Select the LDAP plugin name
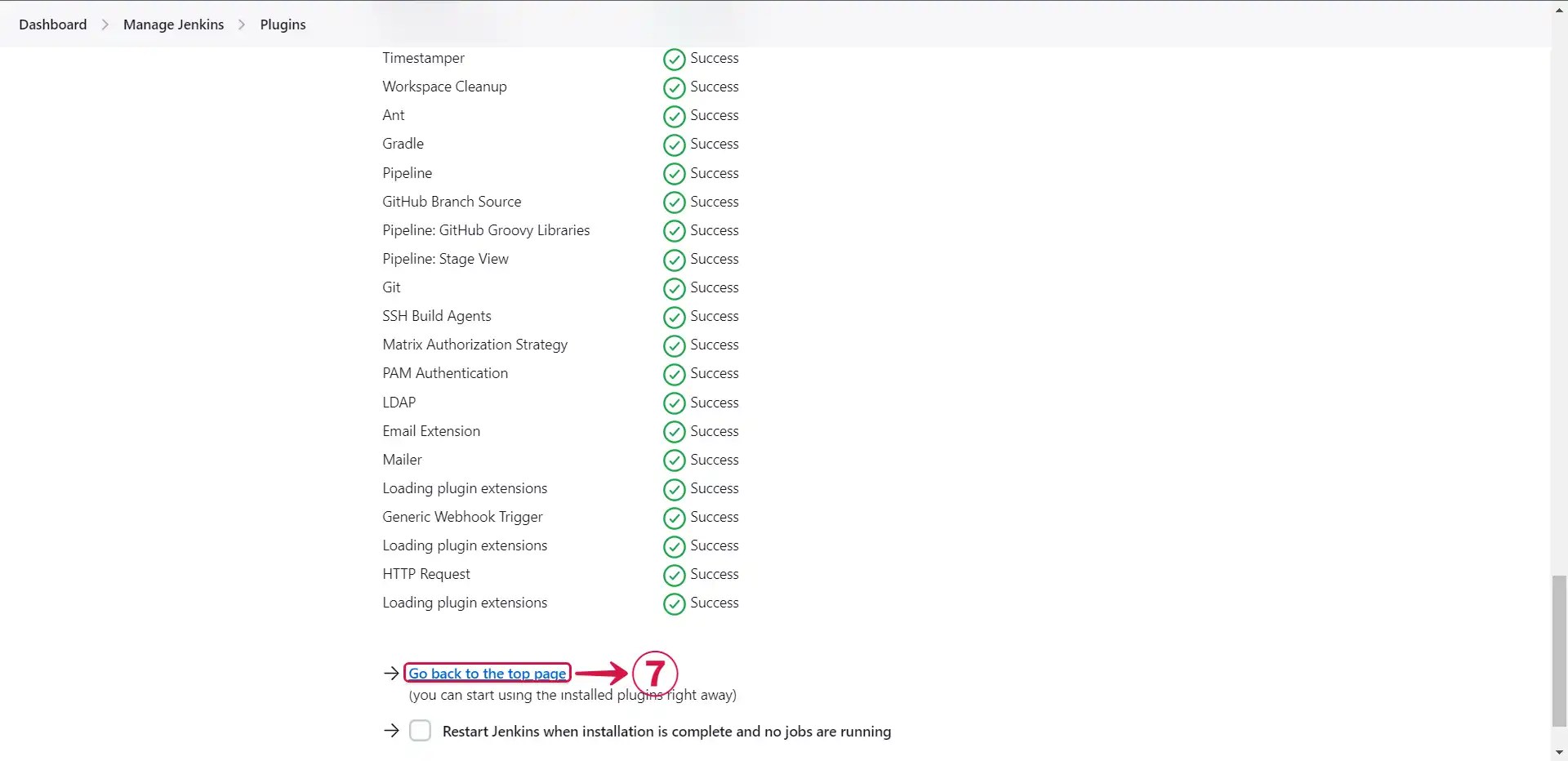The width and height of the screenshot is (1568, 761). pyautogui.click(x=399, y=403)
